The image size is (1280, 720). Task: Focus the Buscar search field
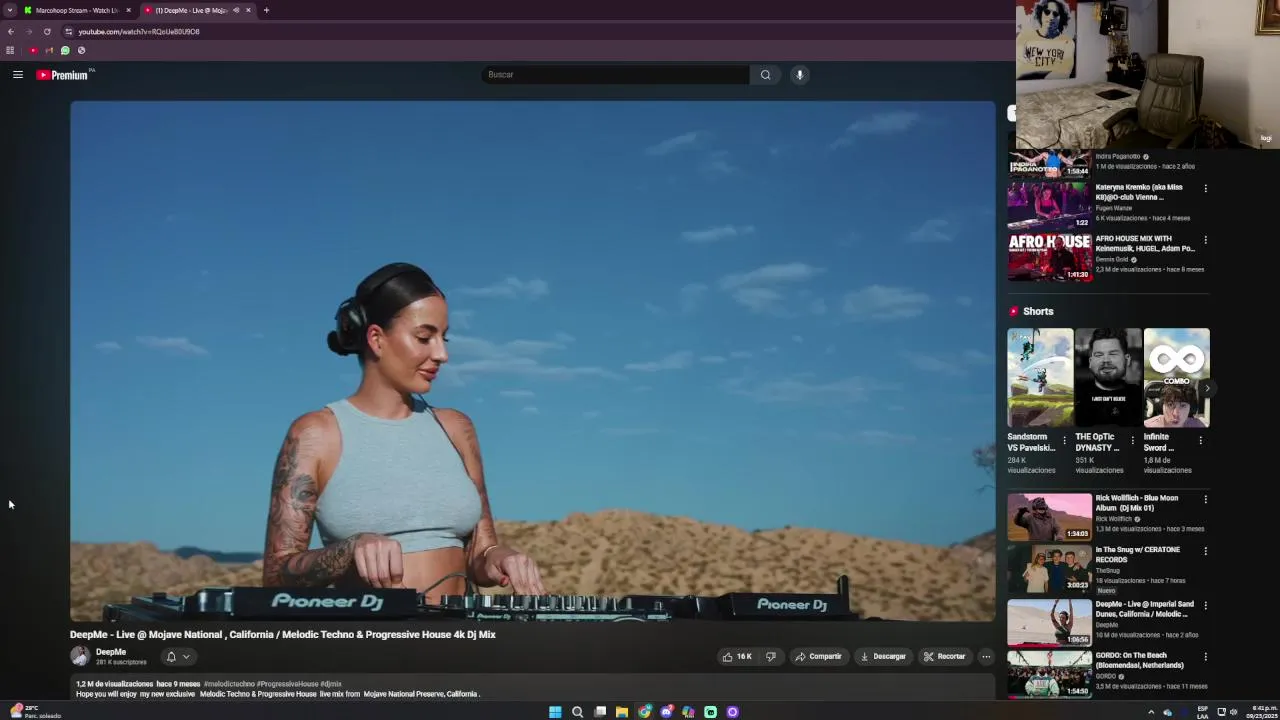(x=615, y=74)
